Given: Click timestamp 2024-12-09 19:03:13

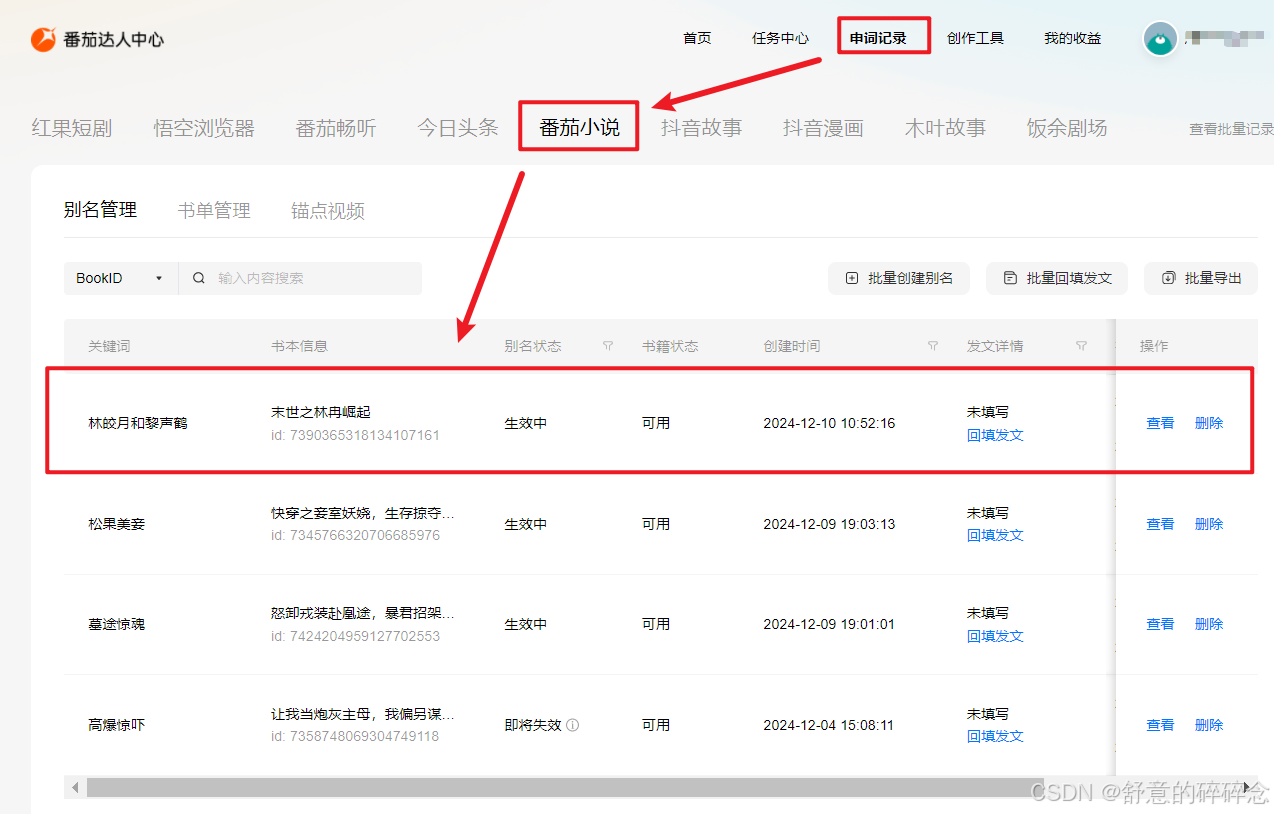Looking at the screenshot, I should pos(829,524).
